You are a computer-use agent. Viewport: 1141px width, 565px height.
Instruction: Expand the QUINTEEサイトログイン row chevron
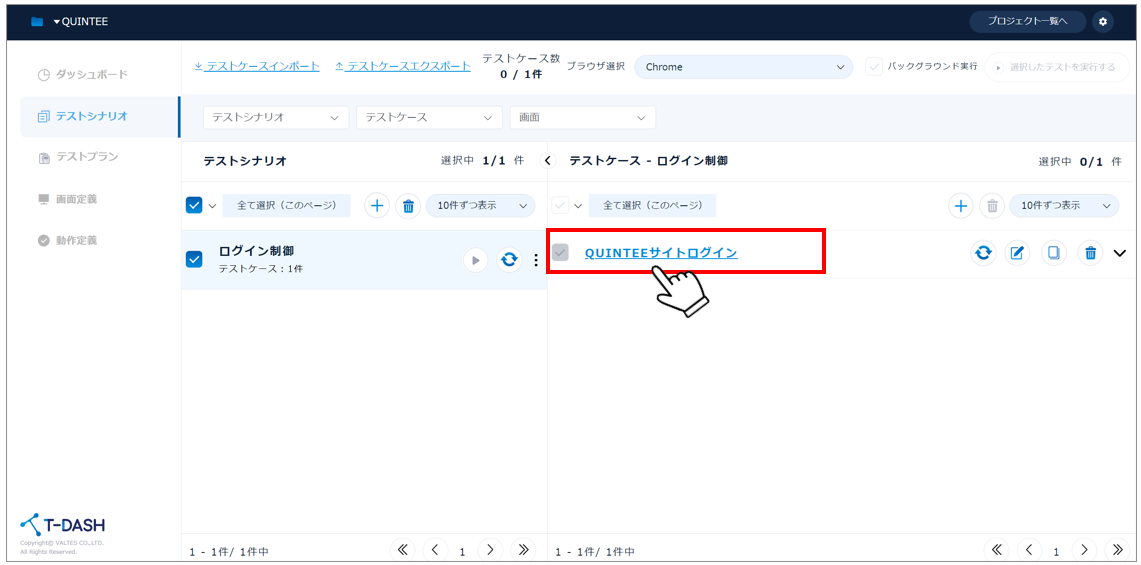1119,253
